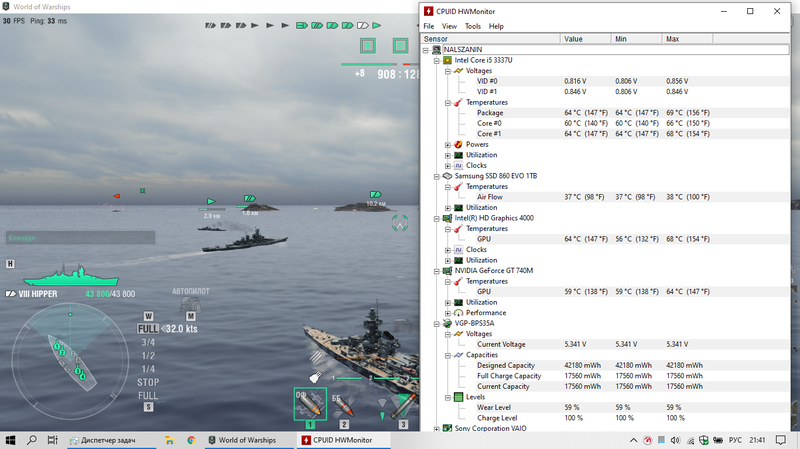Open Task View from the taskbar
Screen dimensions: 800x449
coord(52,440)
